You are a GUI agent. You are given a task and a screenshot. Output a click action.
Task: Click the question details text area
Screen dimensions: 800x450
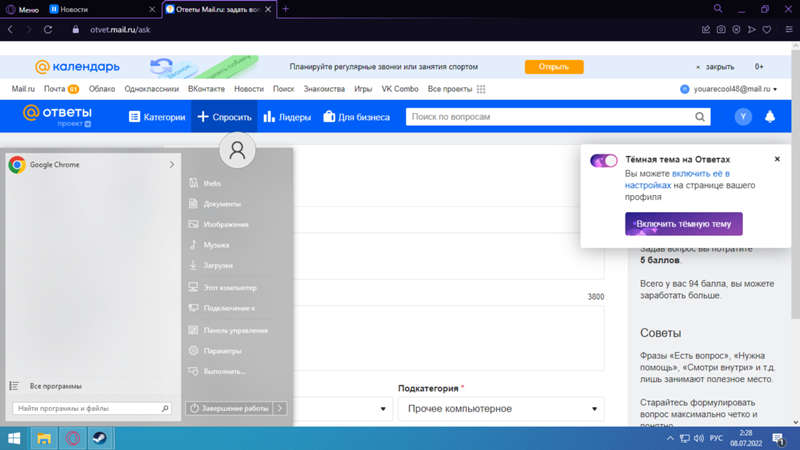[449, 338]
